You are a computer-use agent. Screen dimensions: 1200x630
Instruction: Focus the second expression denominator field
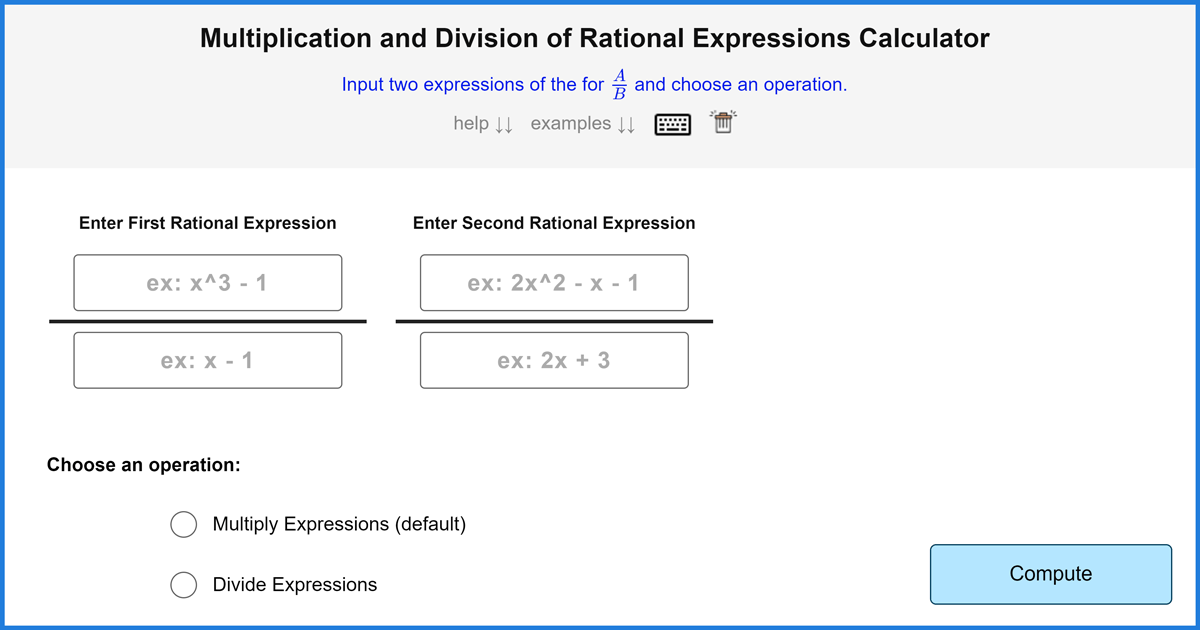(554, 360)
